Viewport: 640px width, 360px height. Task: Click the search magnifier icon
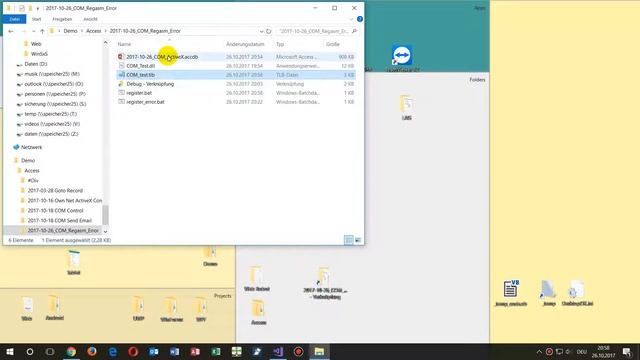(x=354, y=31)
